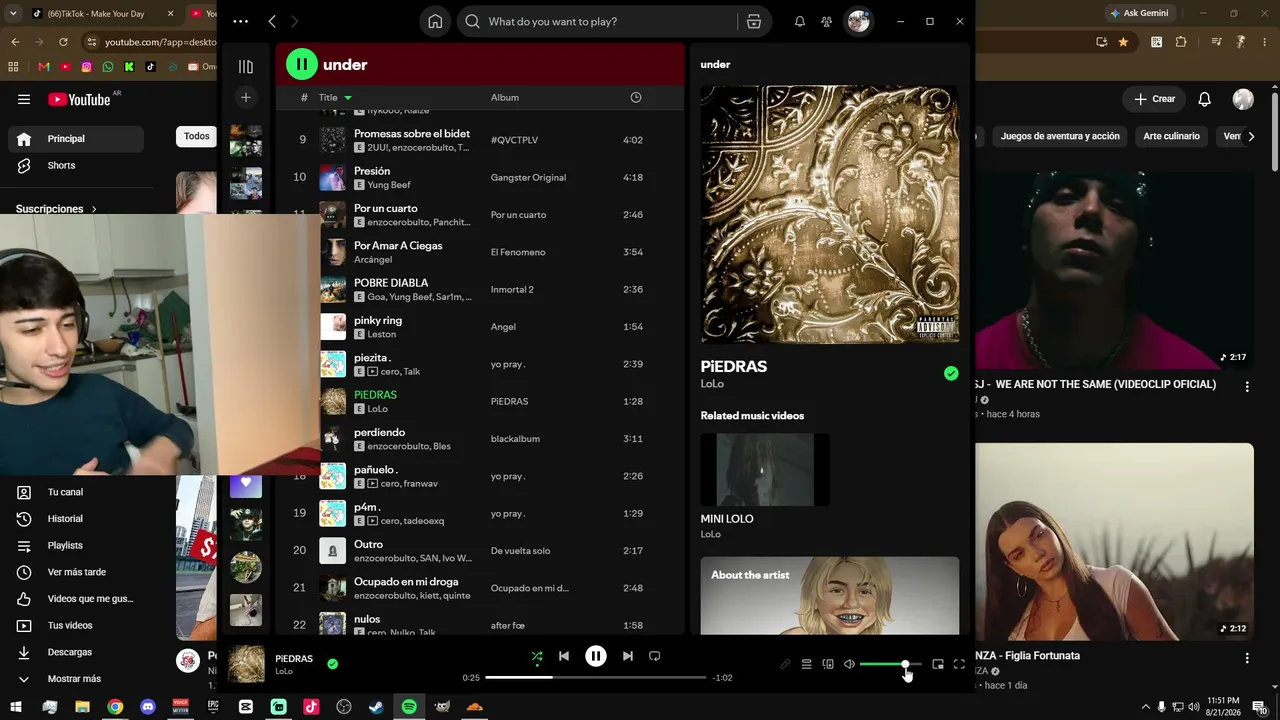The width and height of the screenshot is (1280, 720).
Task: Expand Suscripciones section in YouTube
Action: (x=57, y=209)
